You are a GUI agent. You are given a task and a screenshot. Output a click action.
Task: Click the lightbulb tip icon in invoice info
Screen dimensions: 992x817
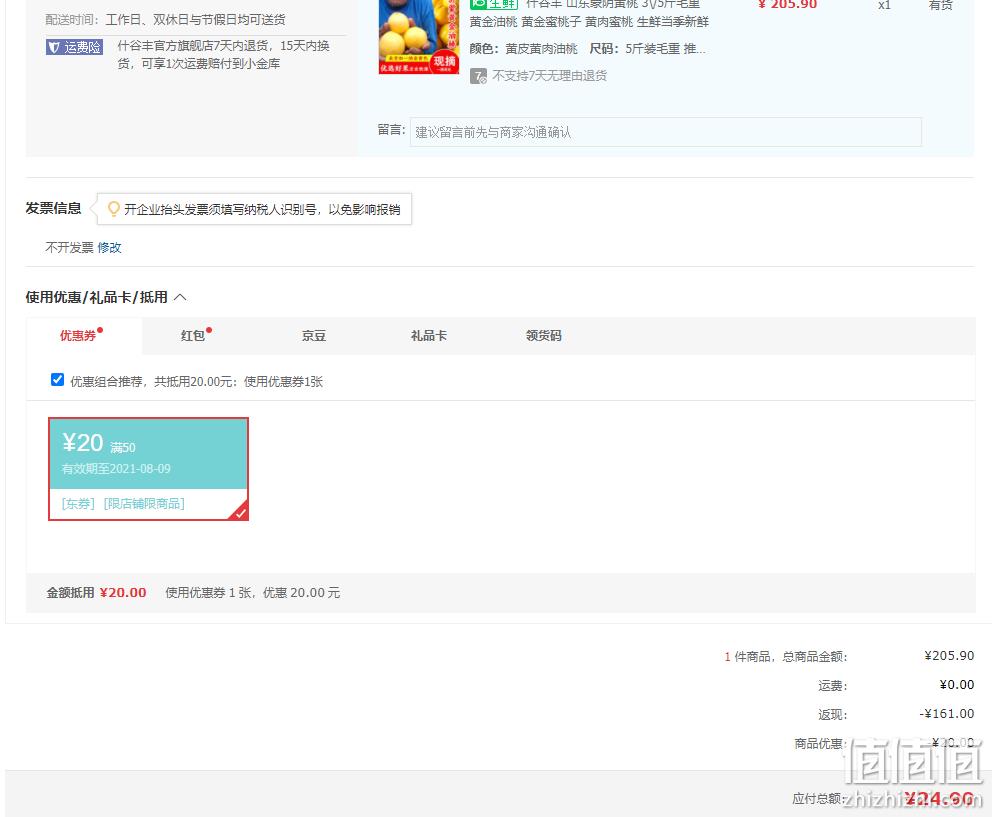click(114, 209)
